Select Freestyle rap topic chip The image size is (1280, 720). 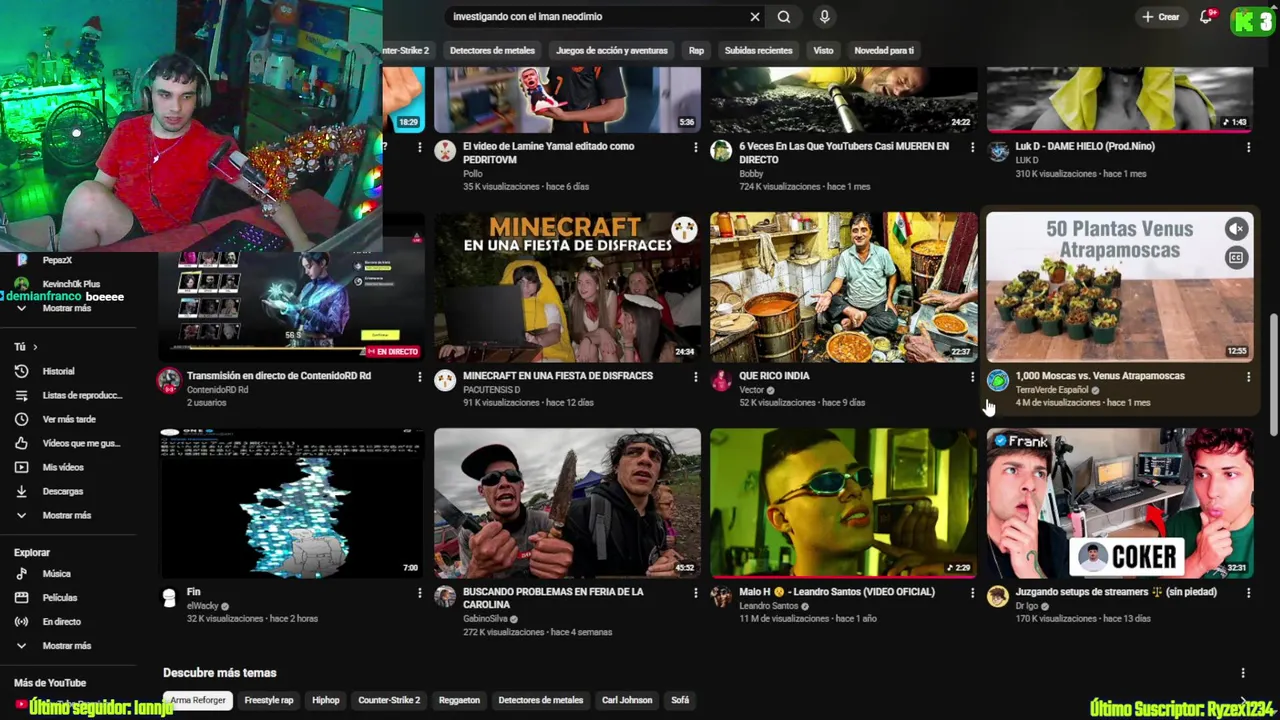coord(269,700)
